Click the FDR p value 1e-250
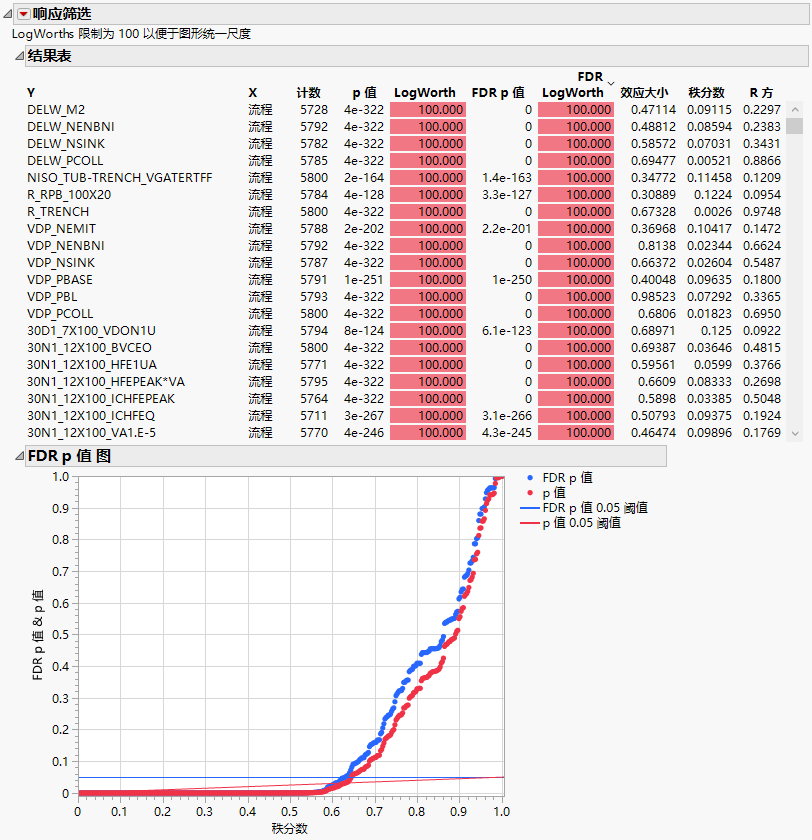812x840 pixels. pyautogui.click(x=512, y=280)
